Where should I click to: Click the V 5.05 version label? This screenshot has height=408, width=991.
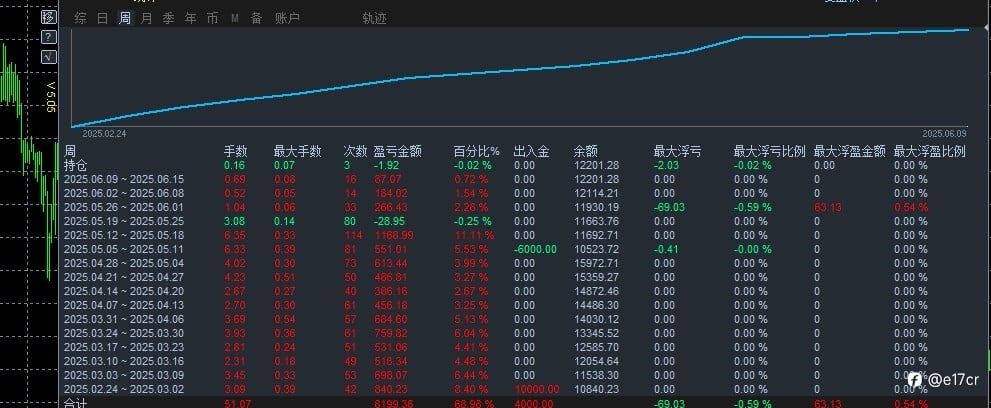(51, 97)
